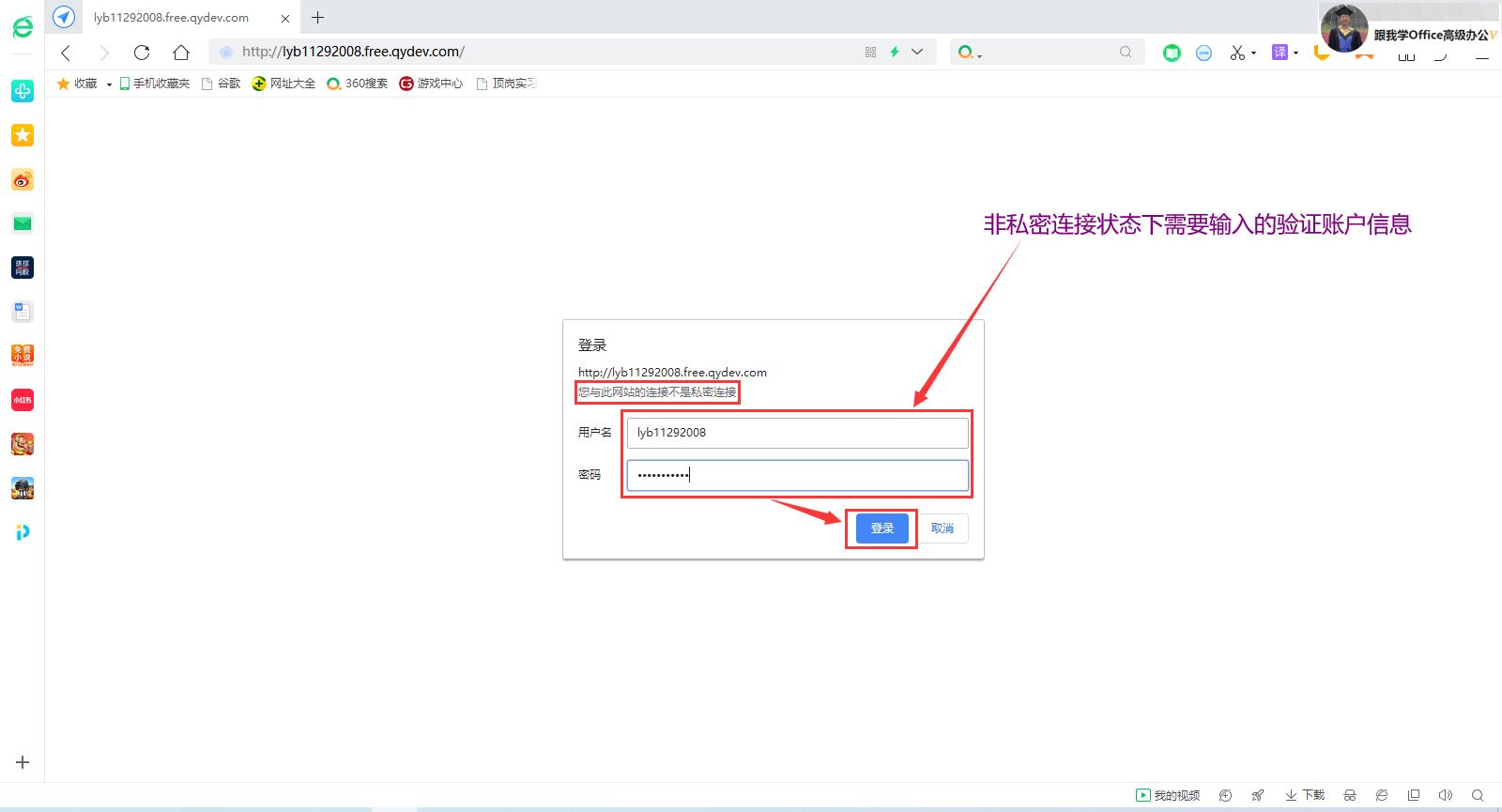Image resolution: width=1502 pixels, height=812 pixels.
Task: Click the status bar zoom magnifier icon
Action: coord(1478,795)
